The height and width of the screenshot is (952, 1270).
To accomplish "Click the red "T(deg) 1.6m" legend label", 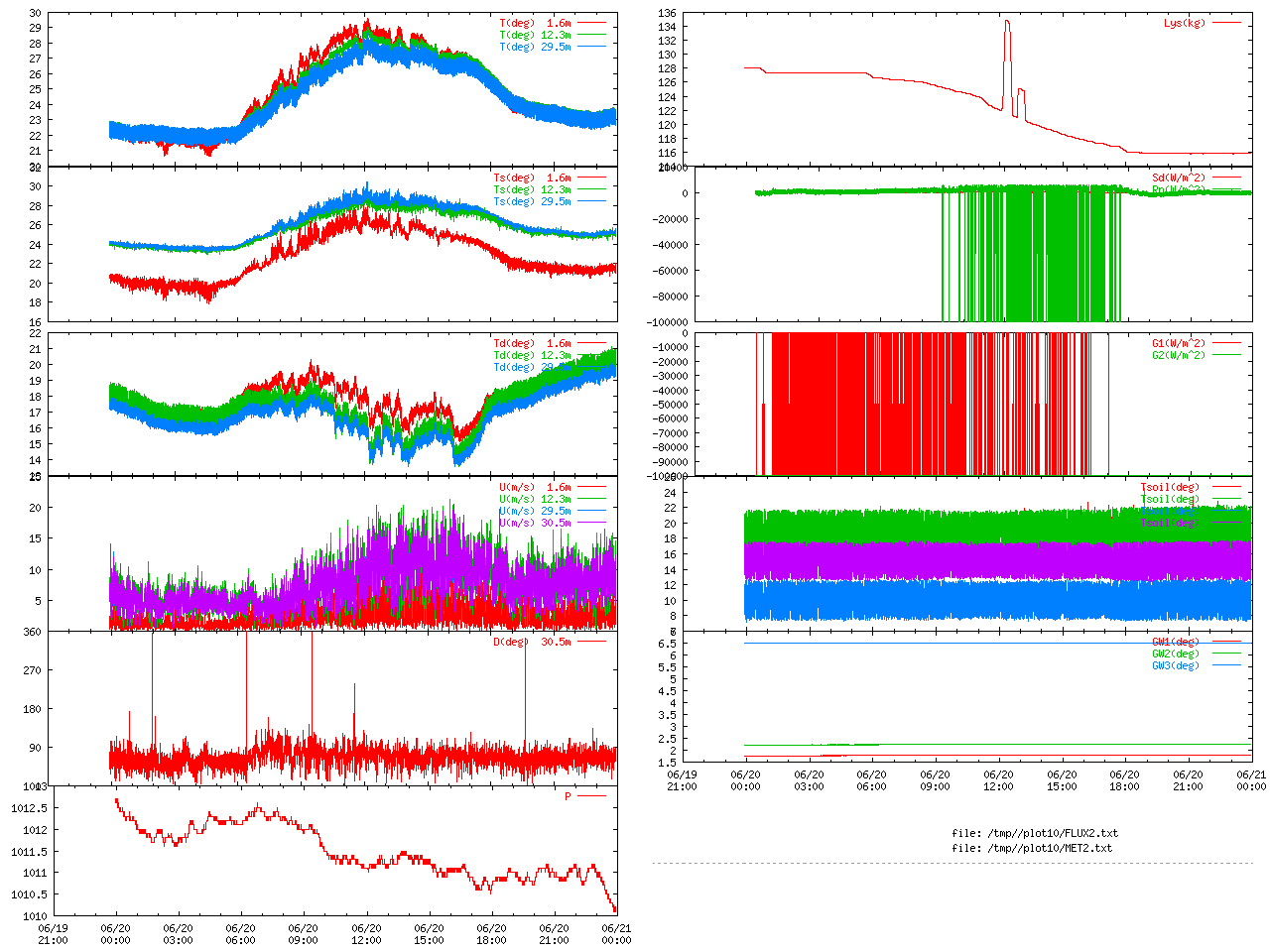I will (x=536, y=23).
